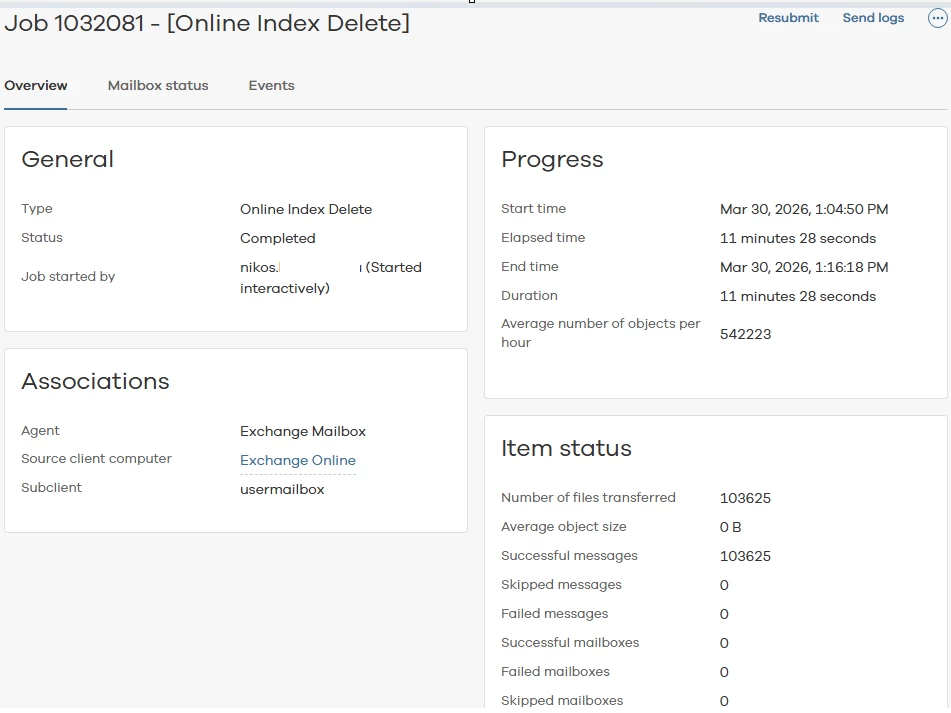Click the 542223 objects per hour value
951x713 pixels.
point(745,335)
